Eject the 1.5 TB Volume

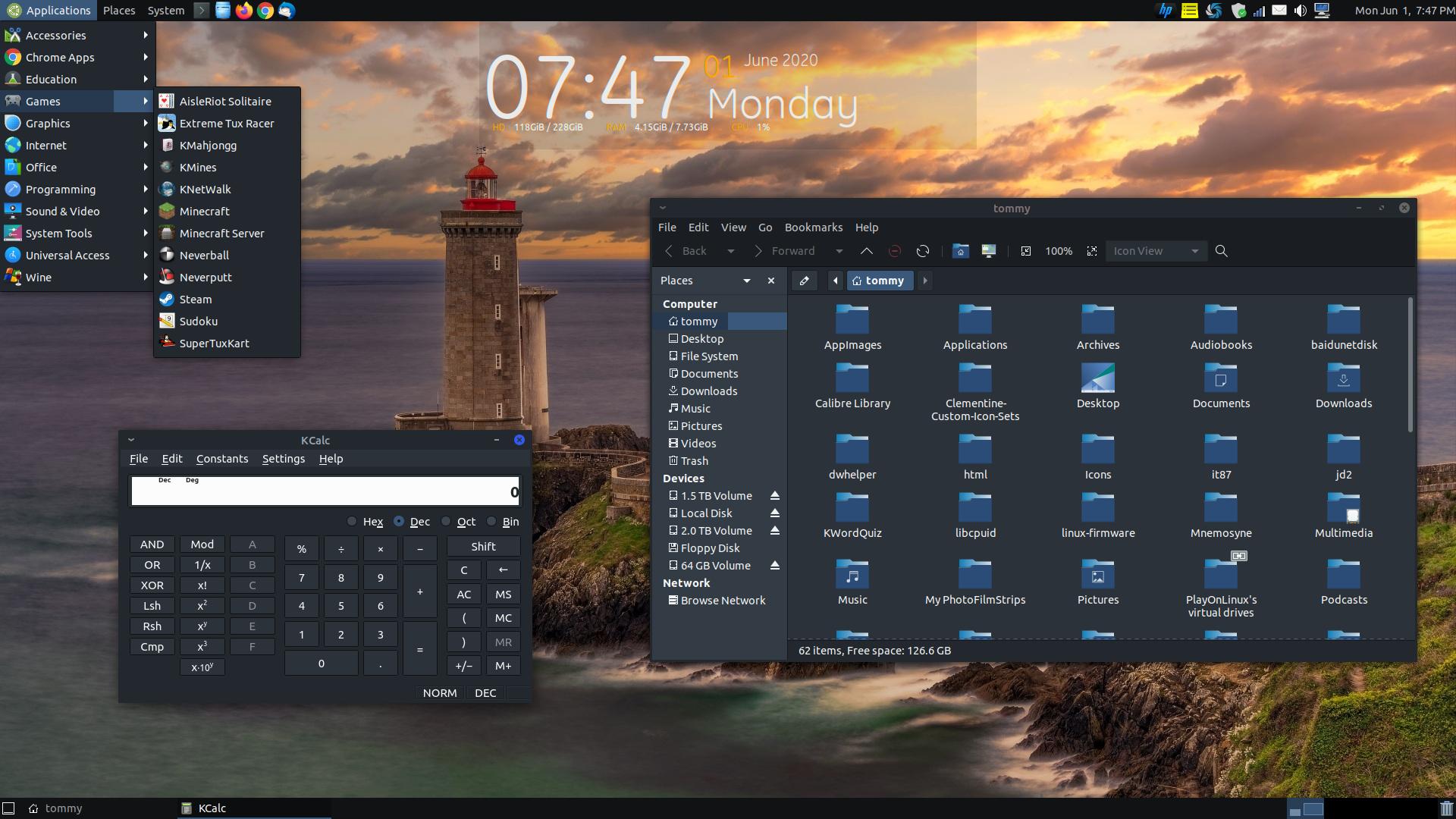pyautogui.click(x=774, y=495)
